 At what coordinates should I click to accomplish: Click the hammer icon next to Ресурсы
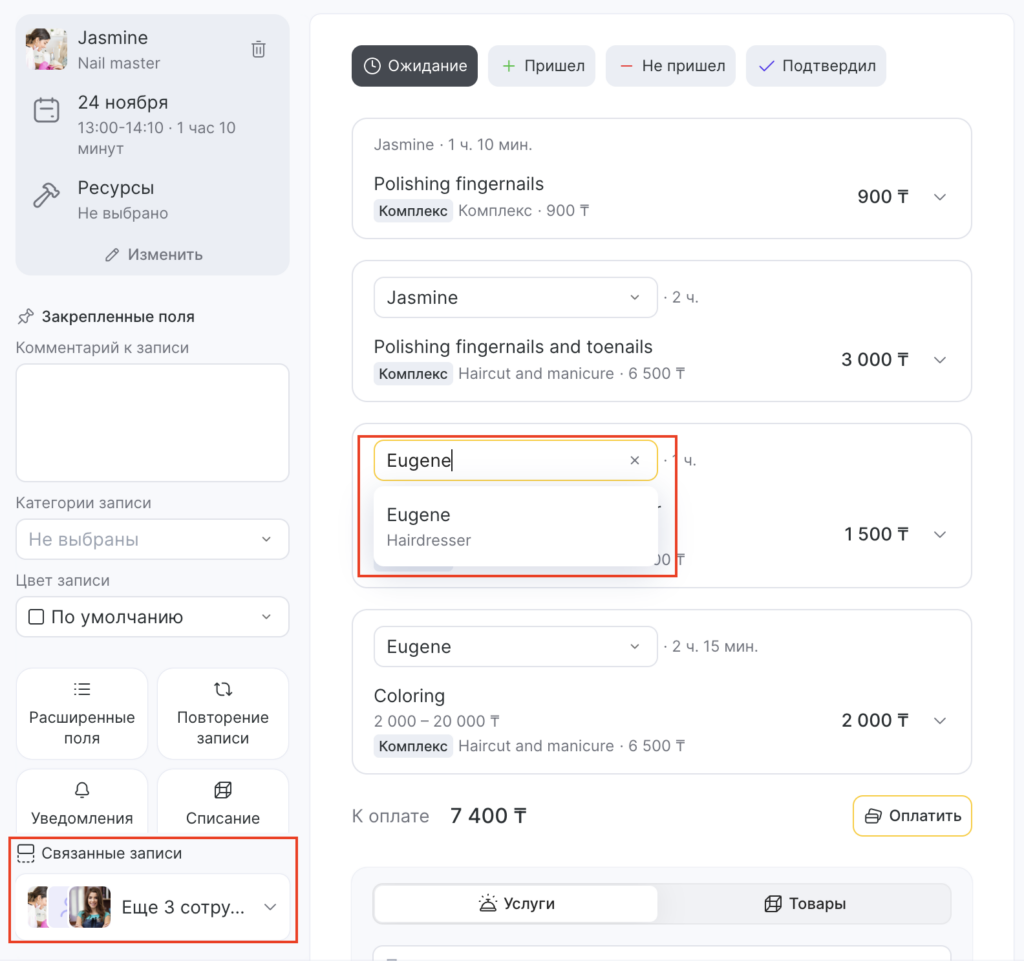click(x=46, y=196)
